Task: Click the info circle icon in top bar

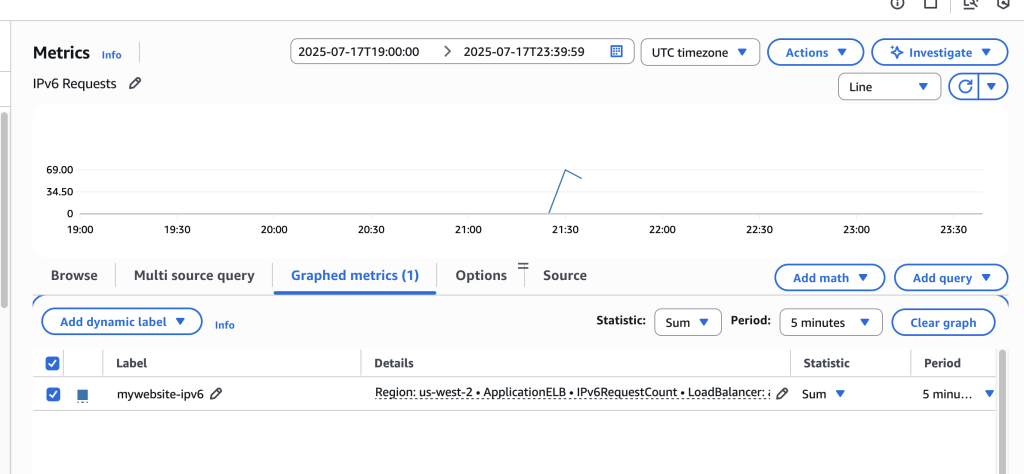Action: click(x=897, y=4)
